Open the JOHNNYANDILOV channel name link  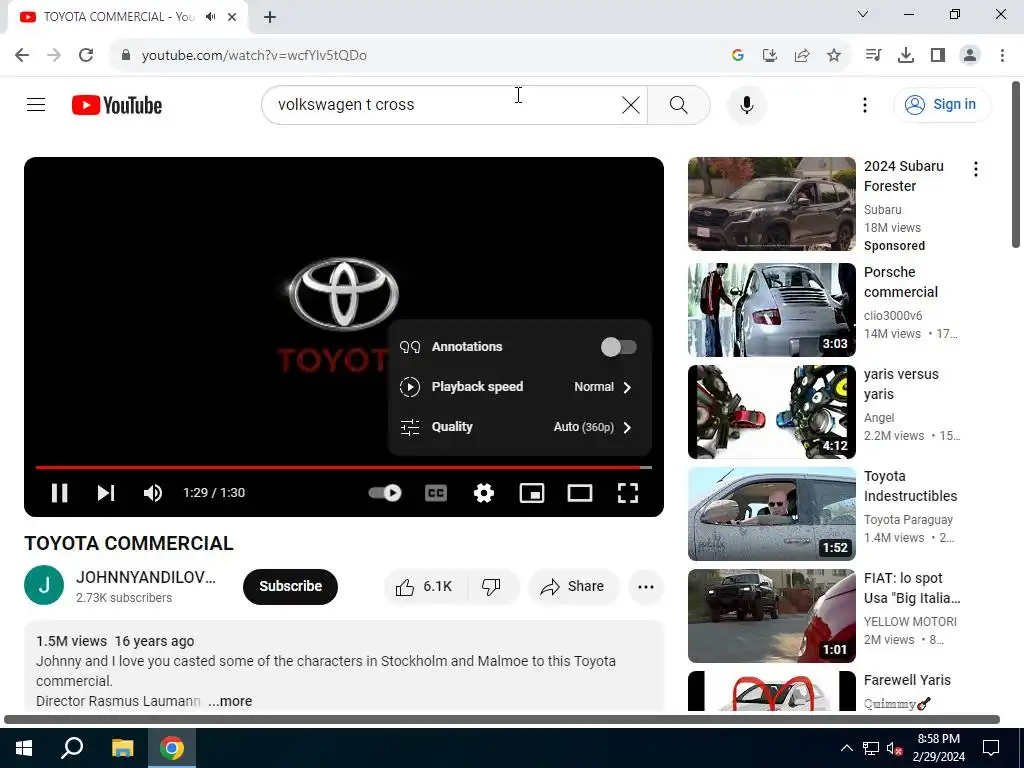146,577
